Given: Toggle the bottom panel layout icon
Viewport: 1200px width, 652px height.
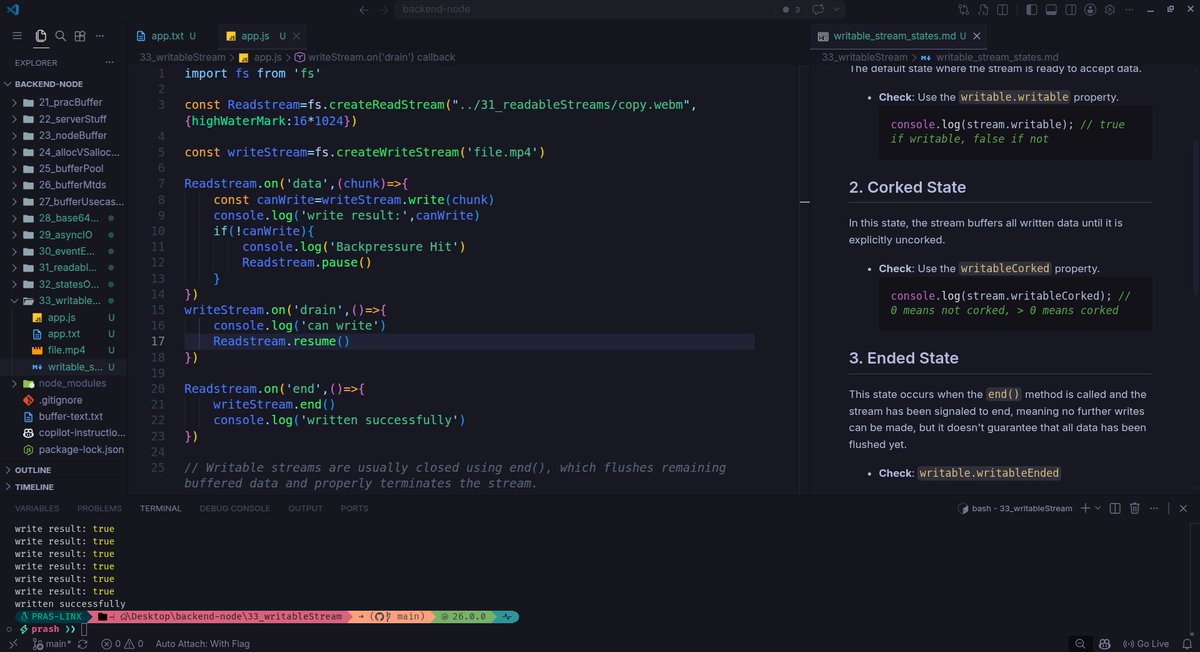Looking at the screenshot, I should tap(1051, 10).
